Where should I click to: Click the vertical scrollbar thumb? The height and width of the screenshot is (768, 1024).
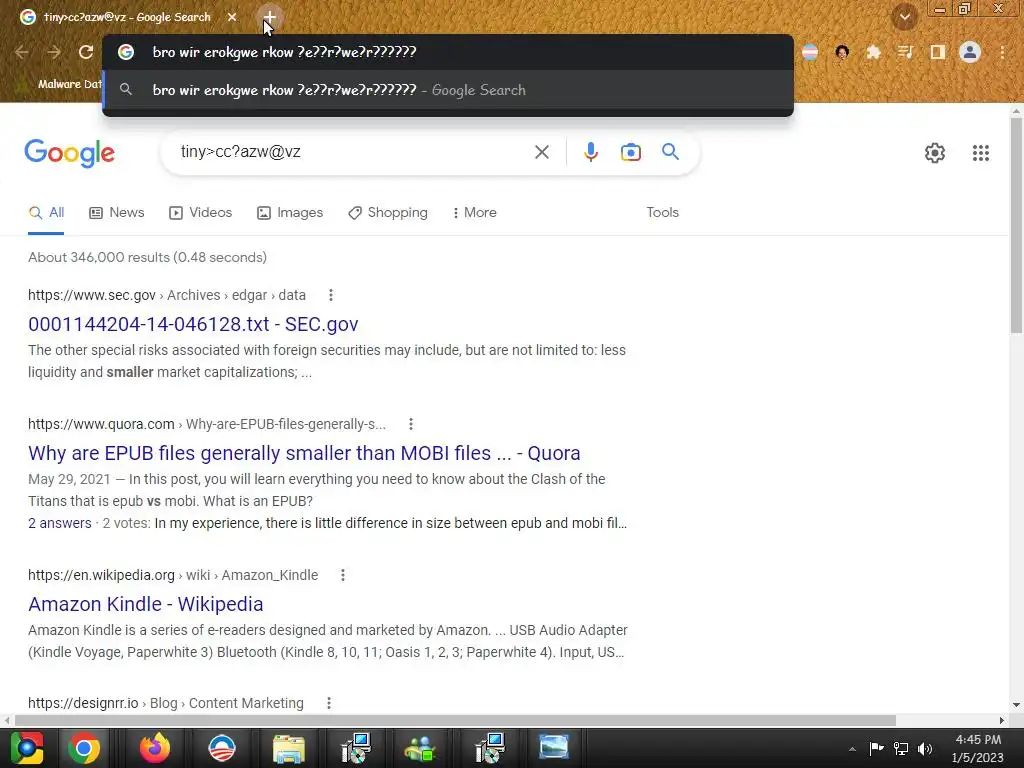point(1016,225)
